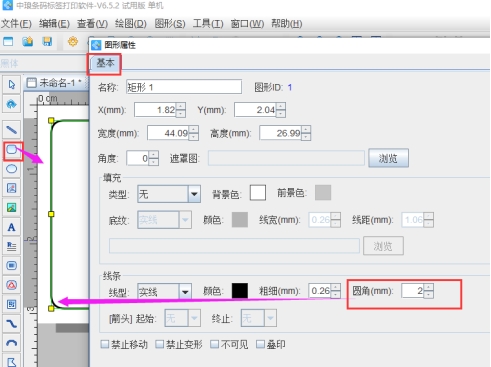The width and height of the screenshot is (491, 367).
Task: Select the insert picture frame tool
Action: point(12,188)
